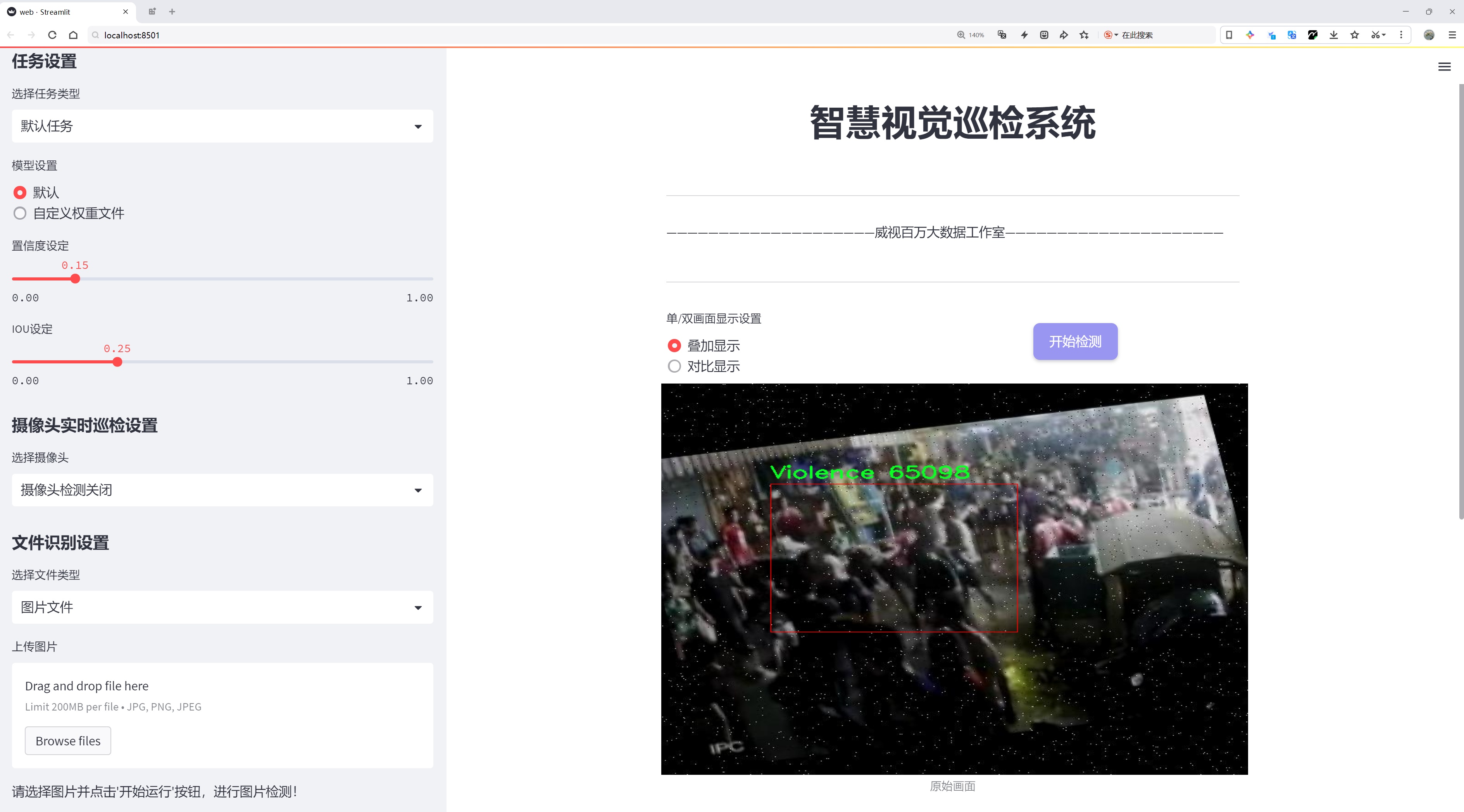Open Streamlit hamburger menu at top right
The image size is (1464, 812).
[x=1444, y=67]
